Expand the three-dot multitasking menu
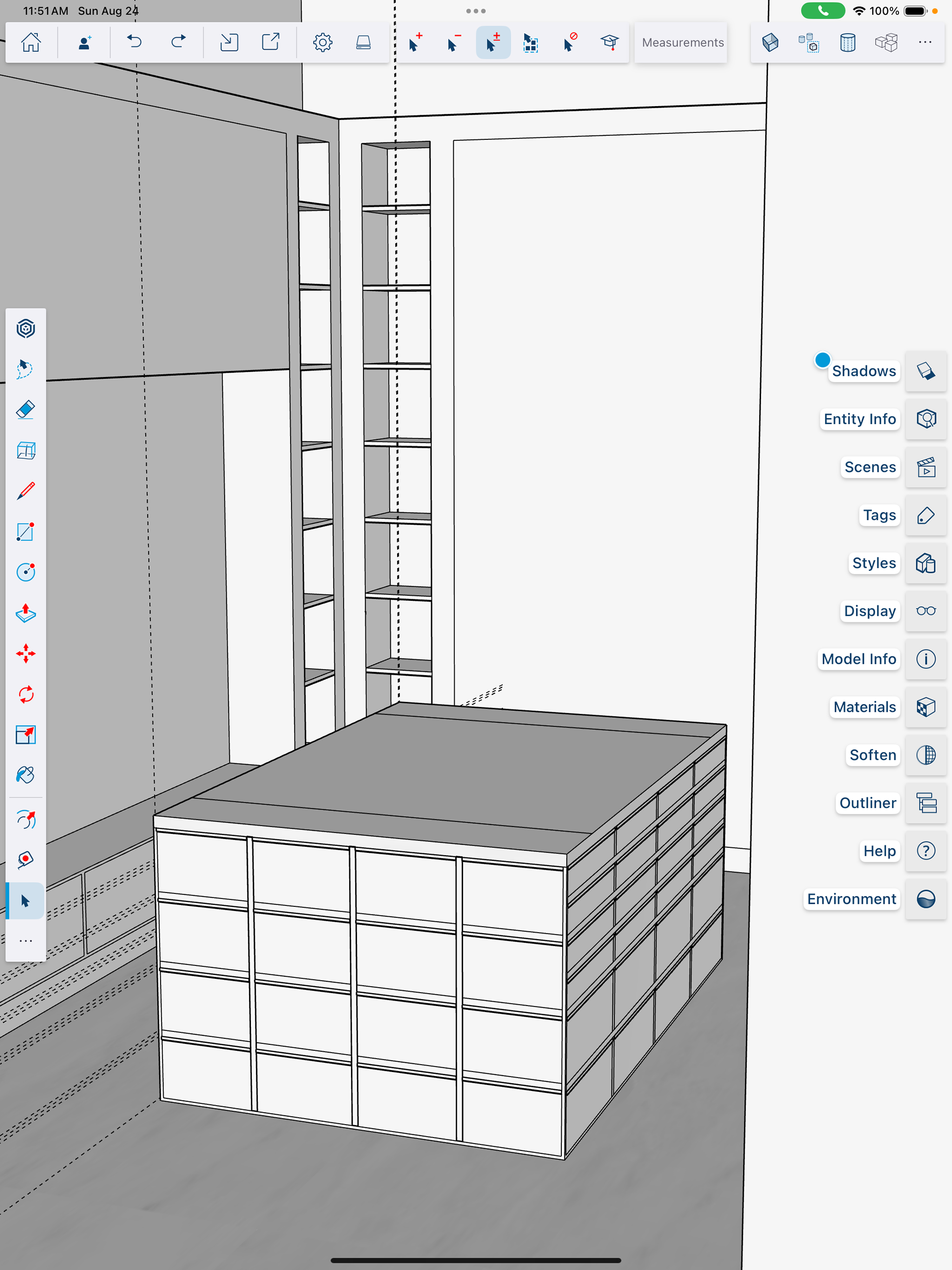The width and height of the screenshot is (952, 1270). [476, 11]
